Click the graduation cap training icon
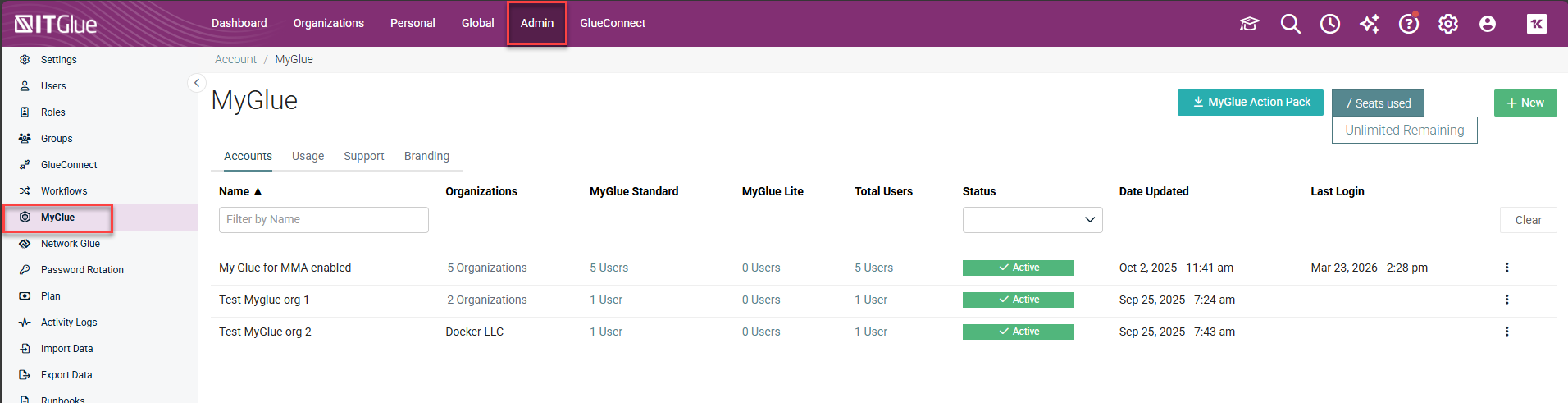The width and height of the screenshot is (1568, 403). tap(1249, 24)
